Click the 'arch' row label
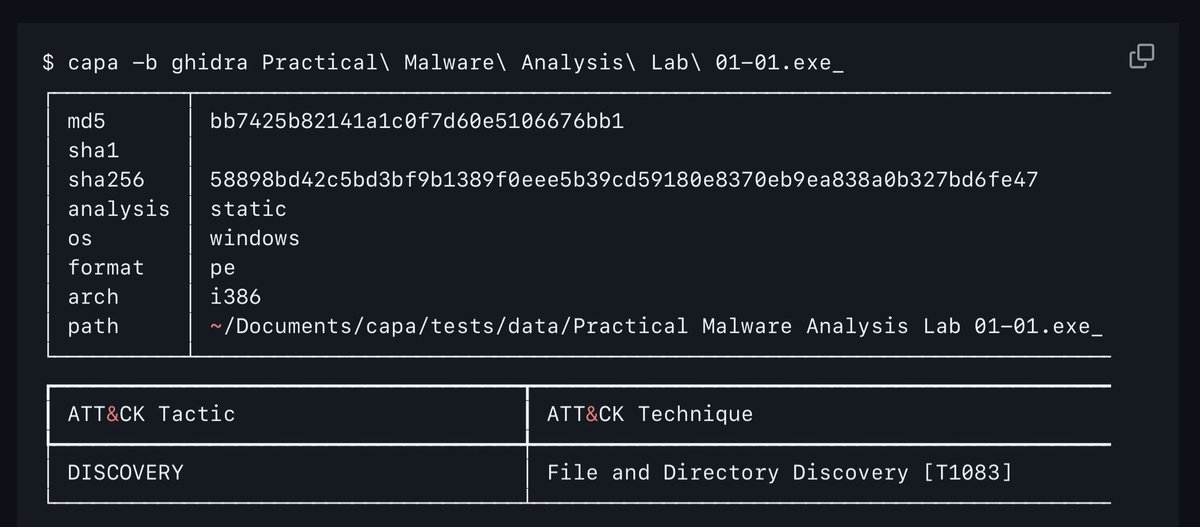The height and width of the screenshot is (527, 1200). point(93,297)
